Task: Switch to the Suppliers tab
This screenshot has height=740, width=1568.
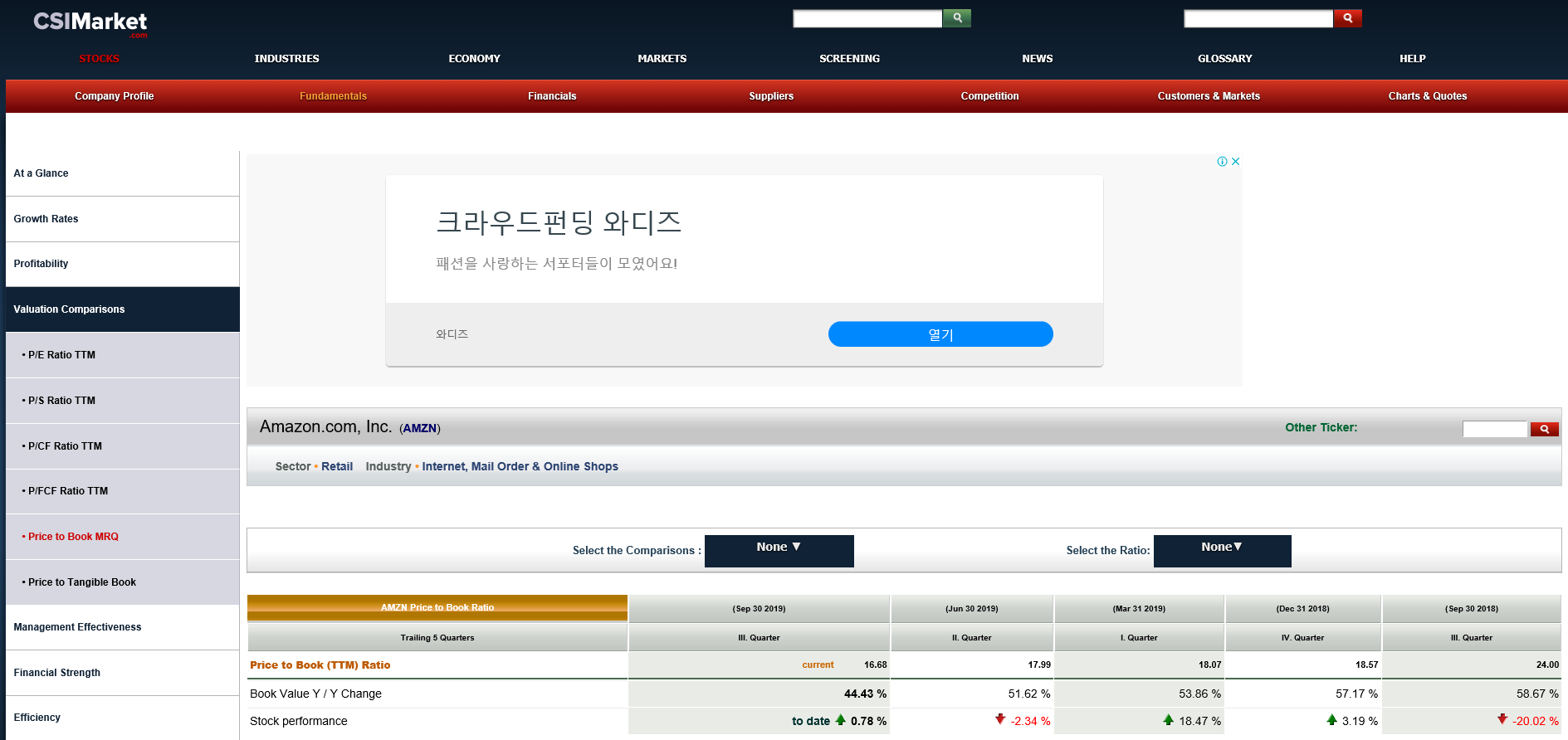Action: click(771, 96)
